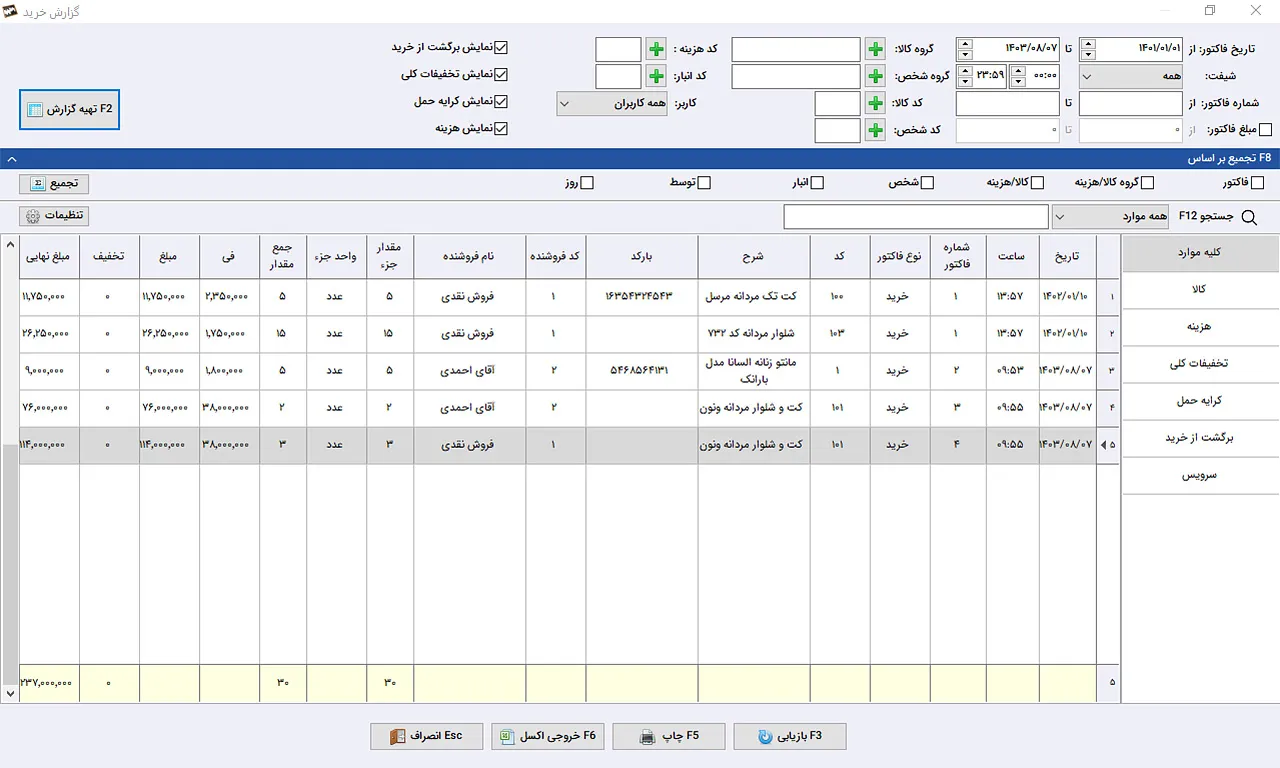The width and height of the screenshot is (1280, 768).
Task: Click the F2 تهیه گزارش report button
Action: (x=70, y=109)
